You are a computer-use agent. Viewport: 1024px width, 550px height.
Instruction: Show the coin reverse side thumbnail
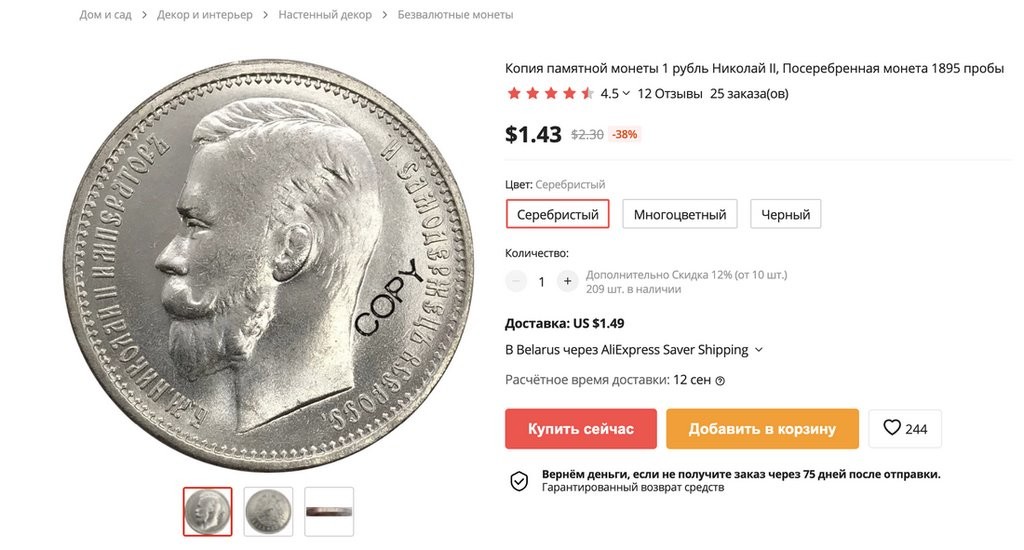pyautogui.click(x=269, y=511)
